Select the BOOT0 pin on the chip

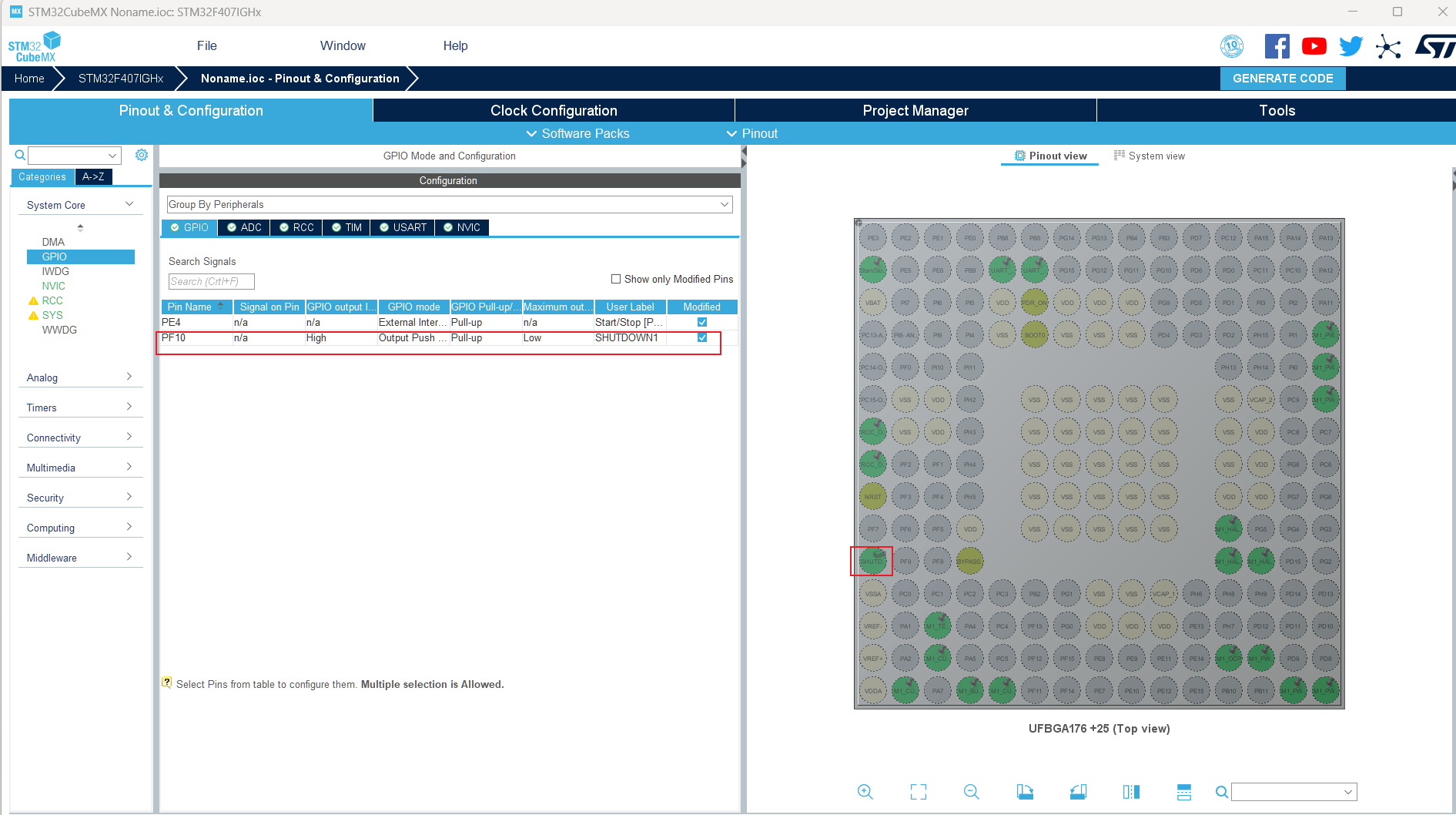[1035, 335]
